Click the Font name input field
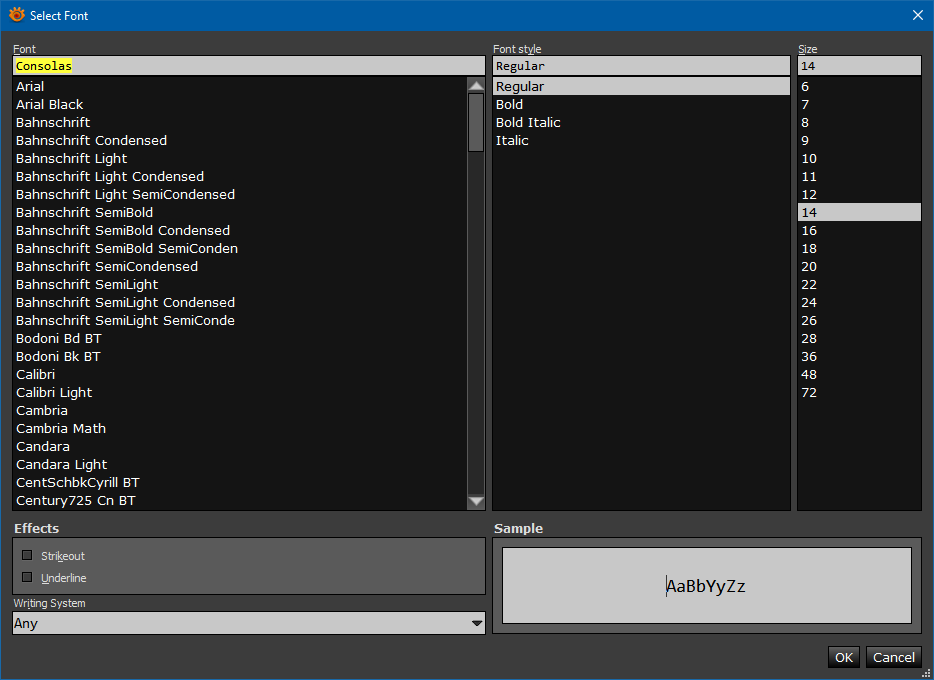Viewport: 934px width, 680px height. [x=248, y=66]
